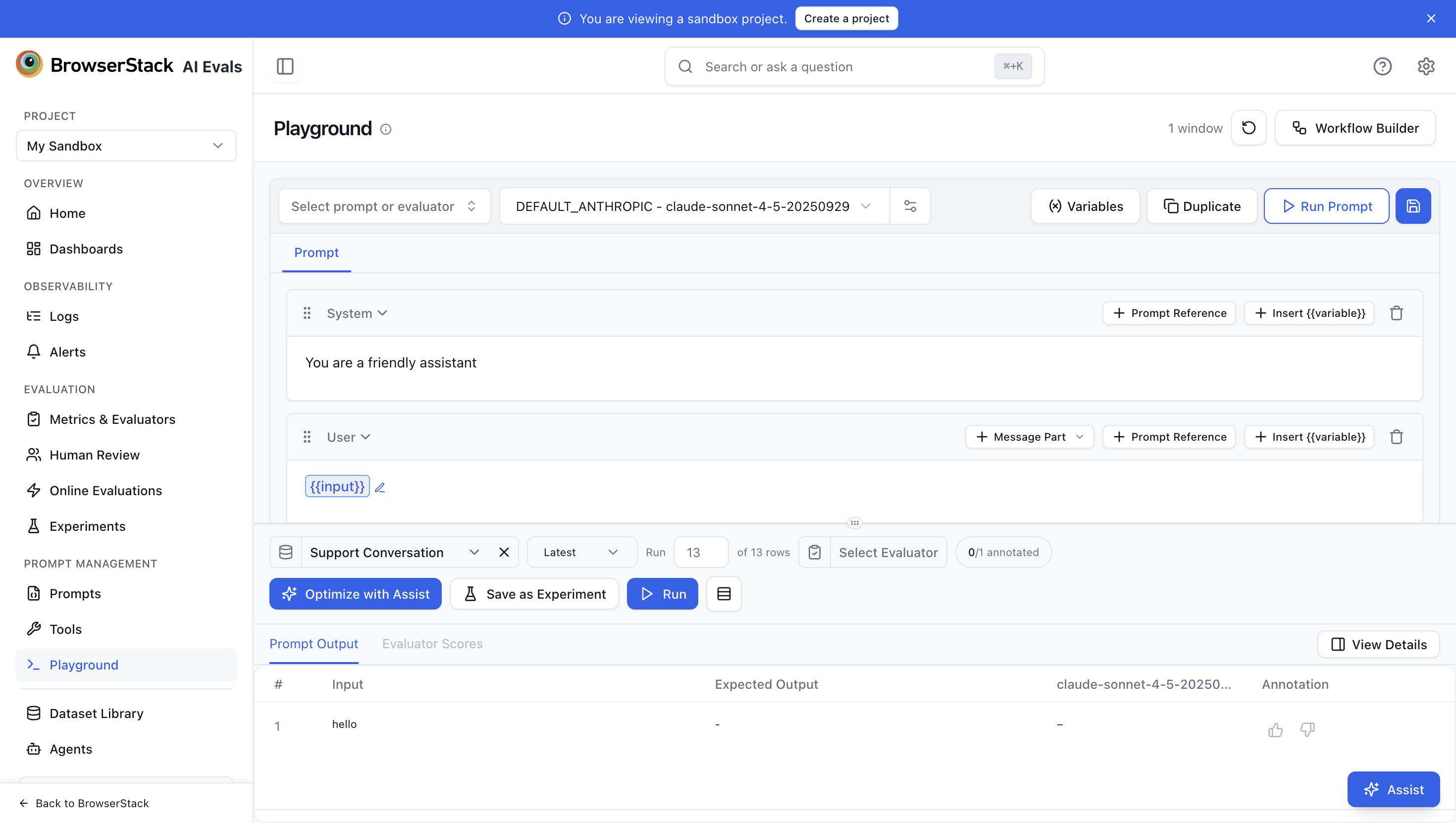1456x823 pixels.
Task: Edit the {{input}} variable pencil icon
Action: [380, 487]
